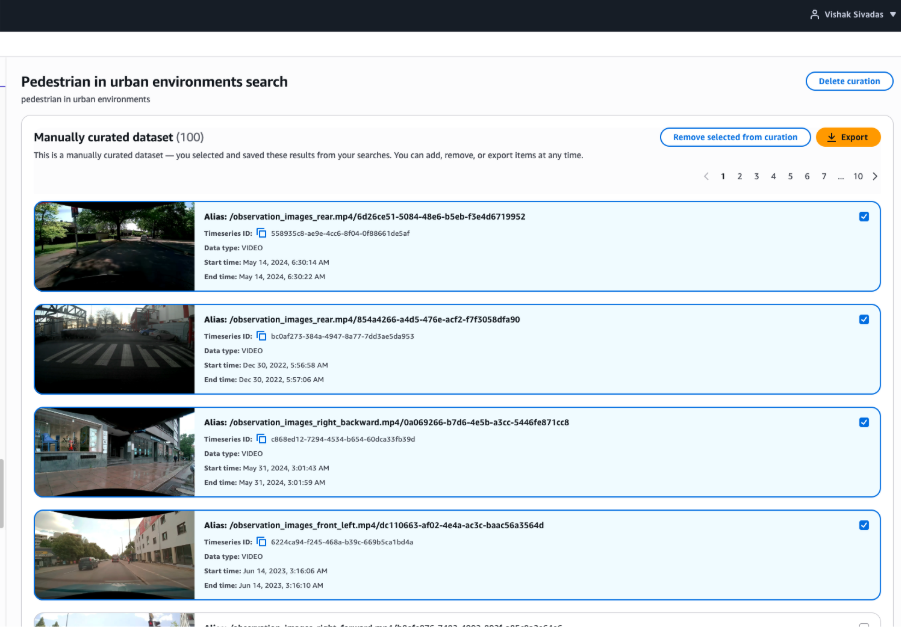Click End time Dec 30, 2022, 5:57:06 AM
Viewport: 901px width, 627px height.
pos(264,380)
